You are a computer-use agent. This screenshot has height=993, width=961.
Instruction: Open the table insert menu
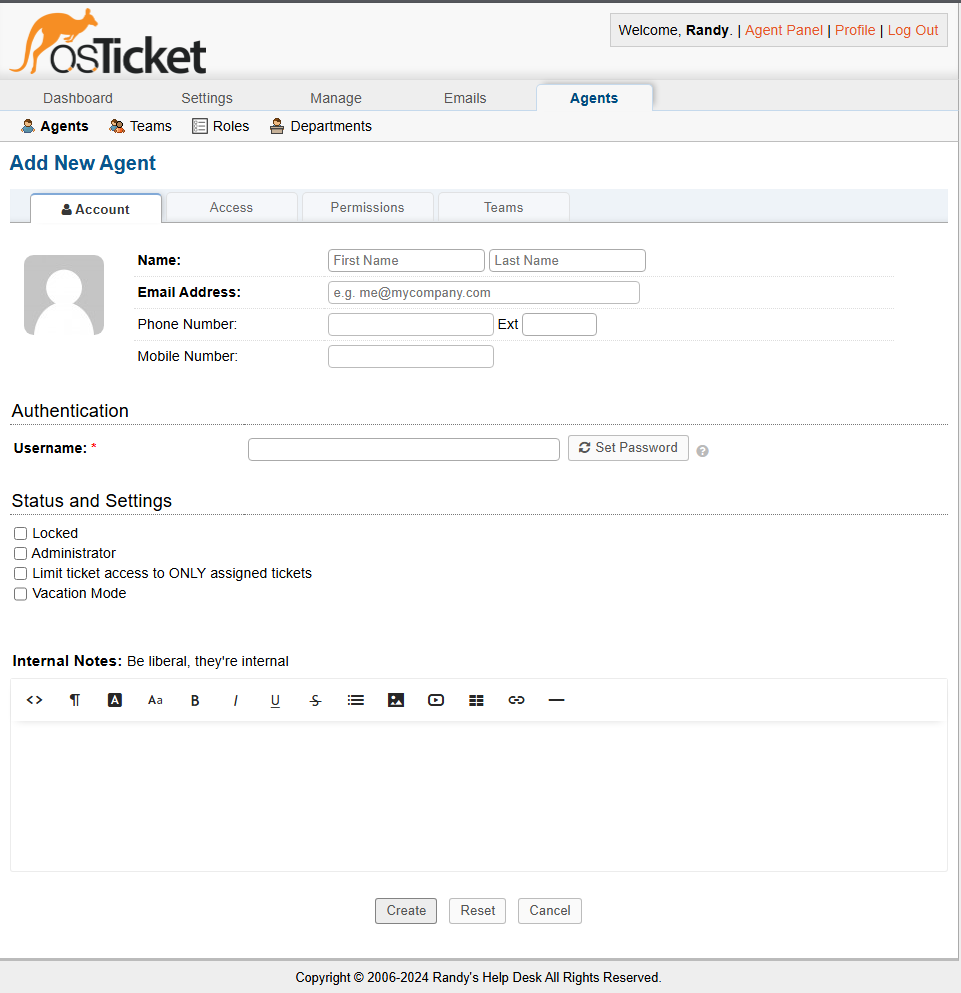(x=476, y=700)
